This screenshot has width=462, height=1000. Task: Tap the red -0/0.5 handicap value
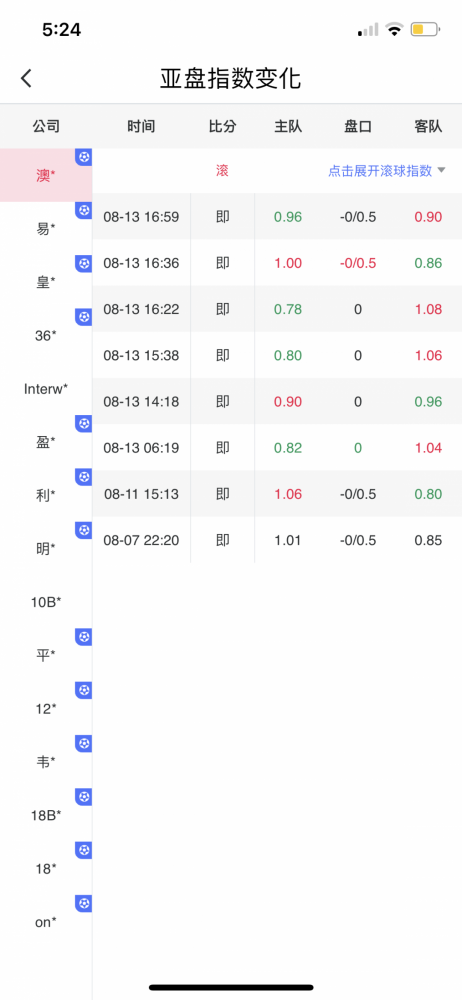(357, 263)
